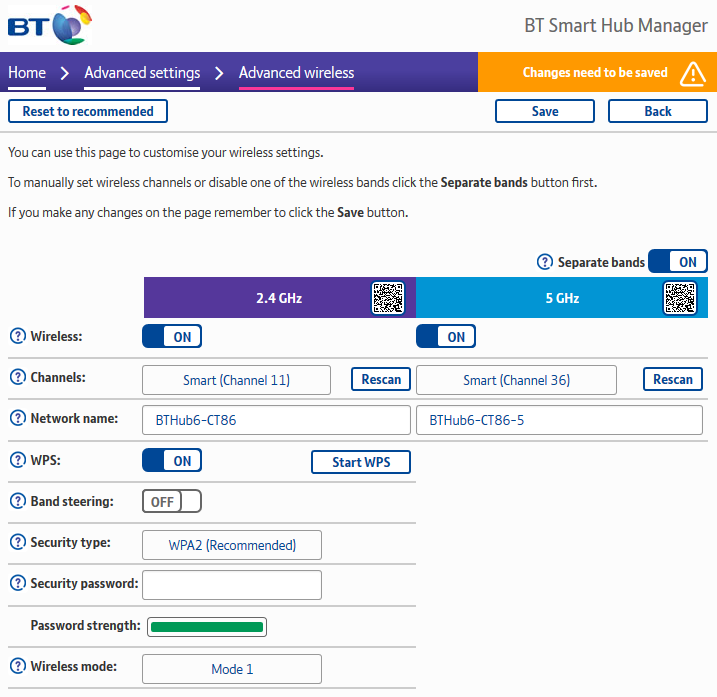The height and width of the screenshot is (697, 717).
Task: Go to Home breadcrumb
Action: [x=27, y=73]
